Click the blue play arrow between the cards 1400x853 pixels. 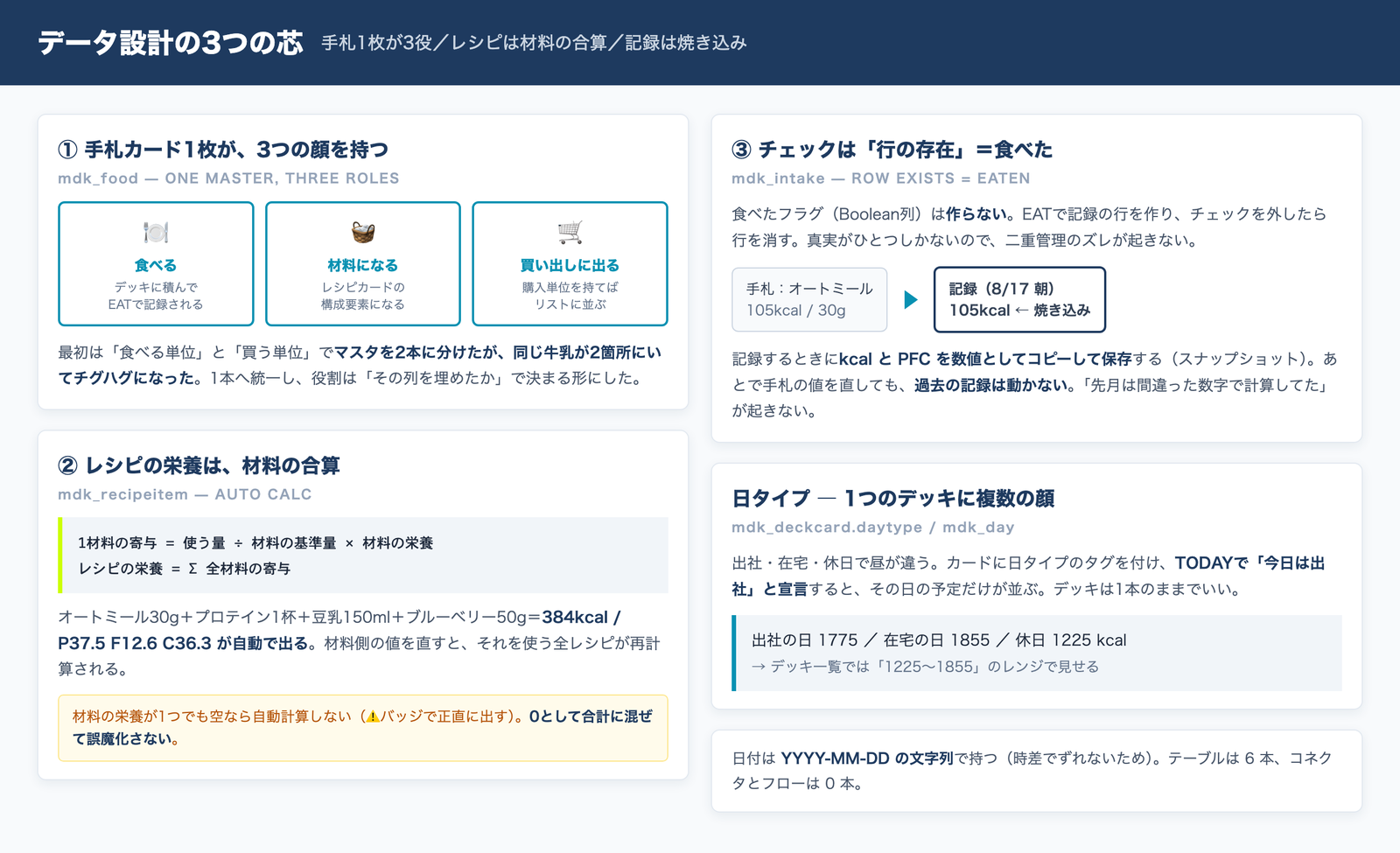pyautogui.click(x=911, y=299)
